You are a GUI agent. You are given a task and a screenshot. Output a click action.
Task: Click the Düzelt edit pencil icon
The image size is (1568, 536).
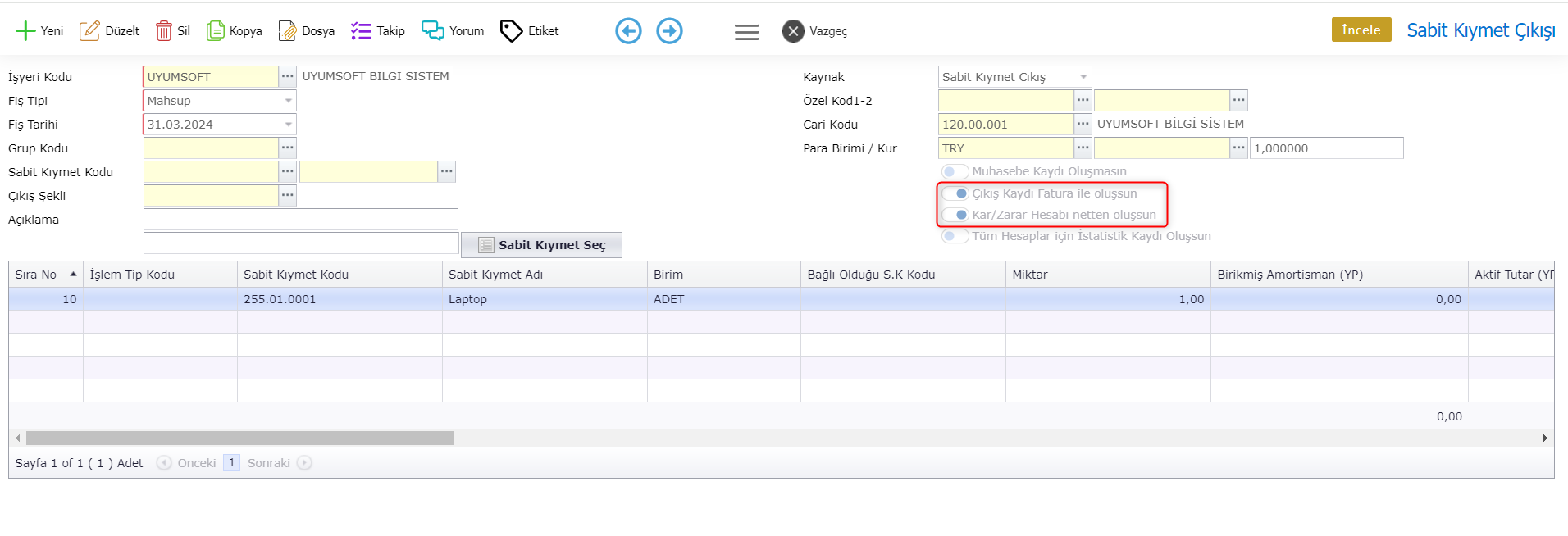(89, 31)
